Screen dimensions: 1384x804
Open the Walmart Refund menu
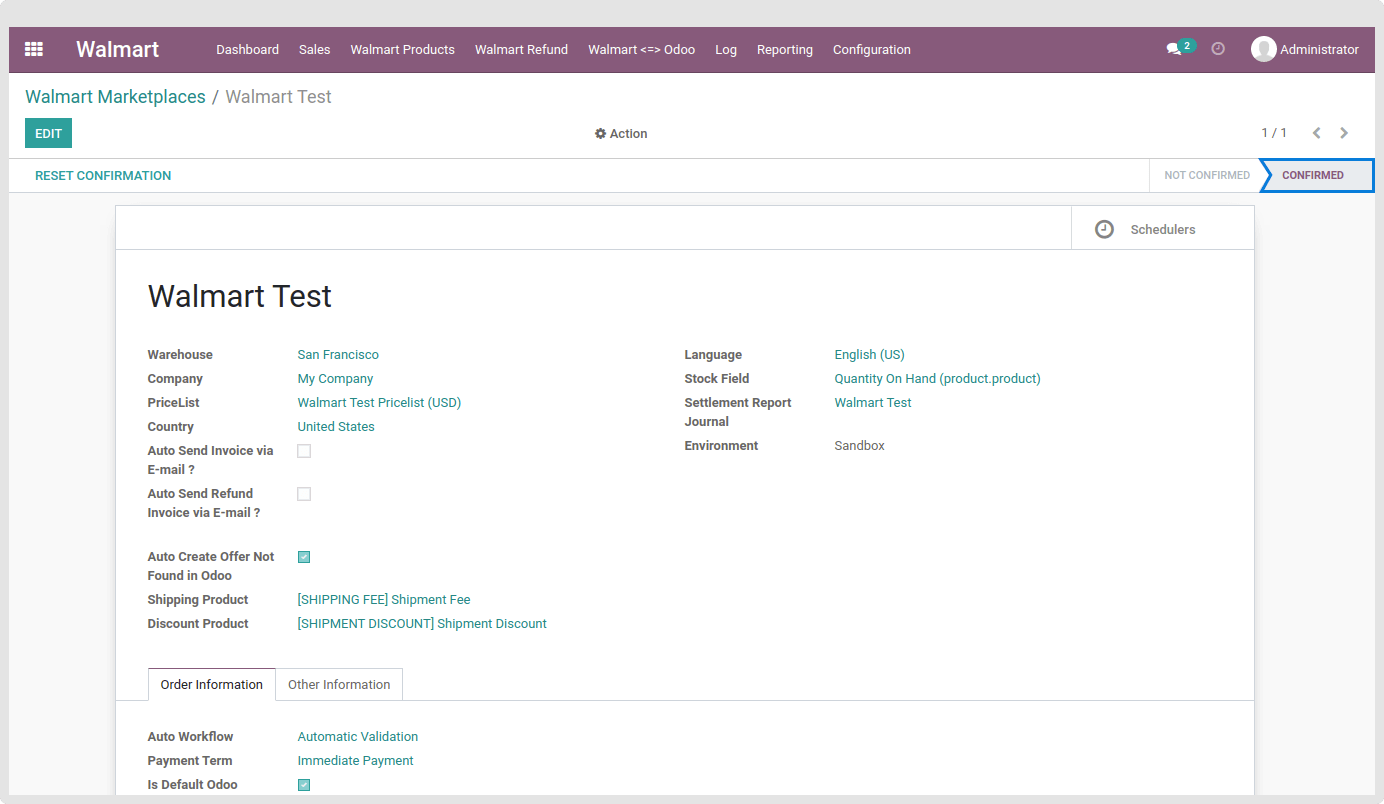521,49
